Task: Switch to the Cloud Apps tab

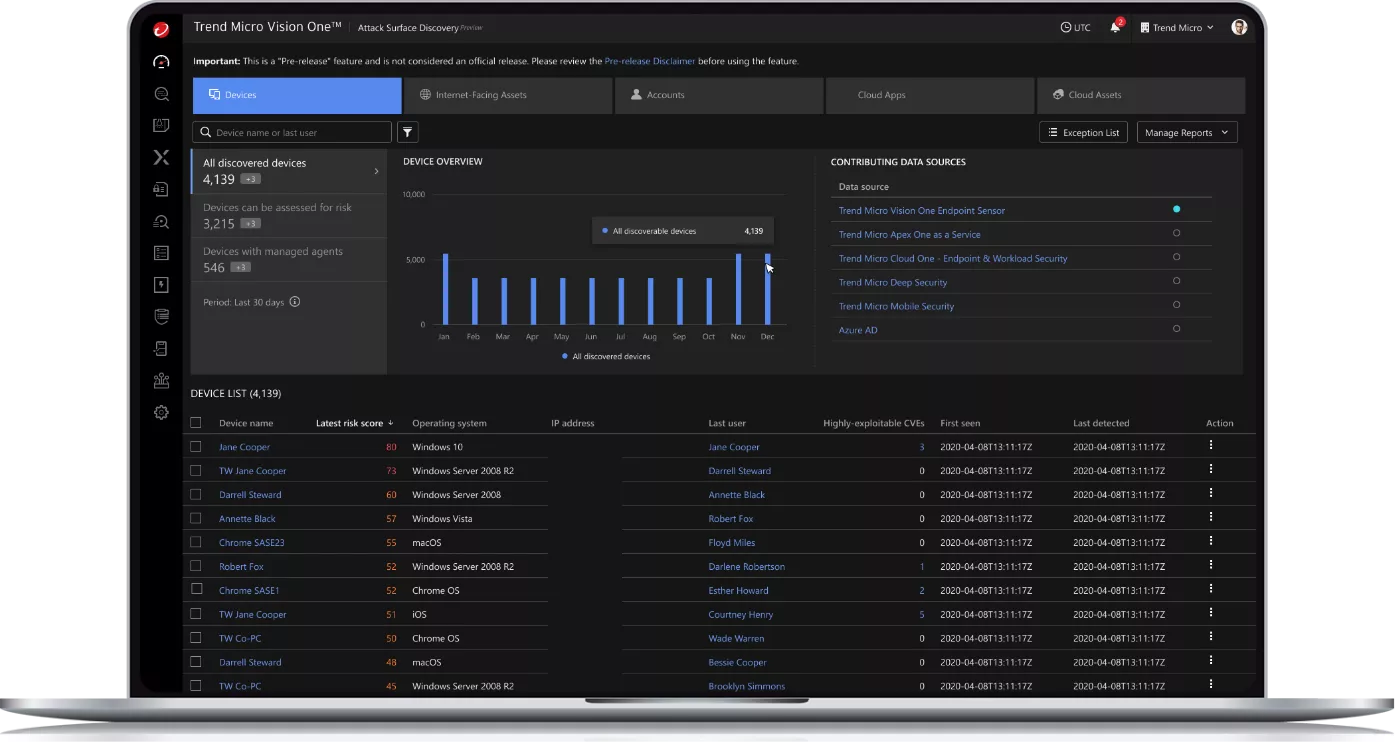Action: 930,95
